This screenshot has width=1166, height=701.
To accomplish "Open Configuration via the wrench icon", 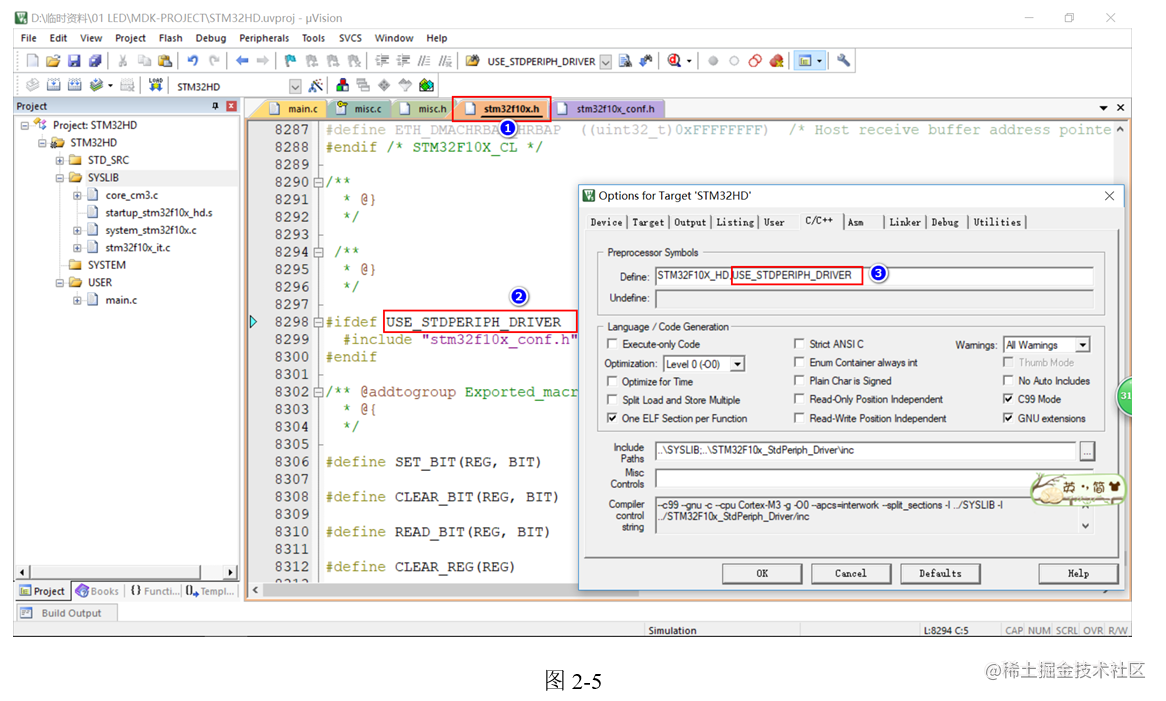I will pos(843,61).
